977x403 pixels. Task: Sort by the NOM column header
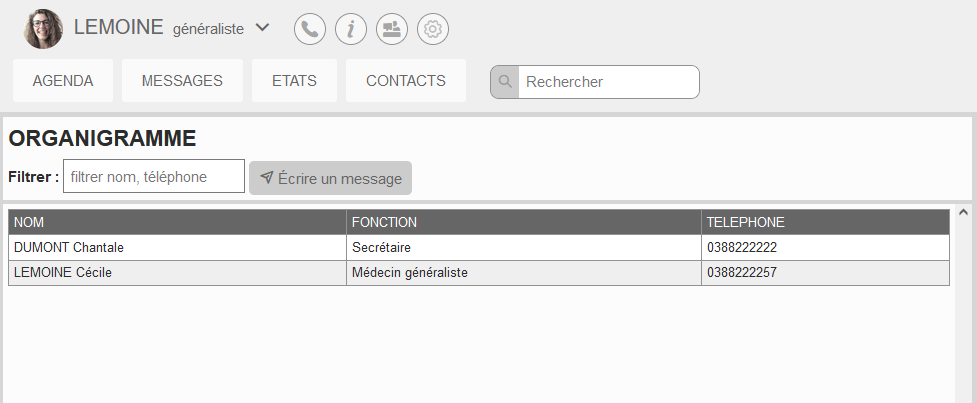coord(178,222)
